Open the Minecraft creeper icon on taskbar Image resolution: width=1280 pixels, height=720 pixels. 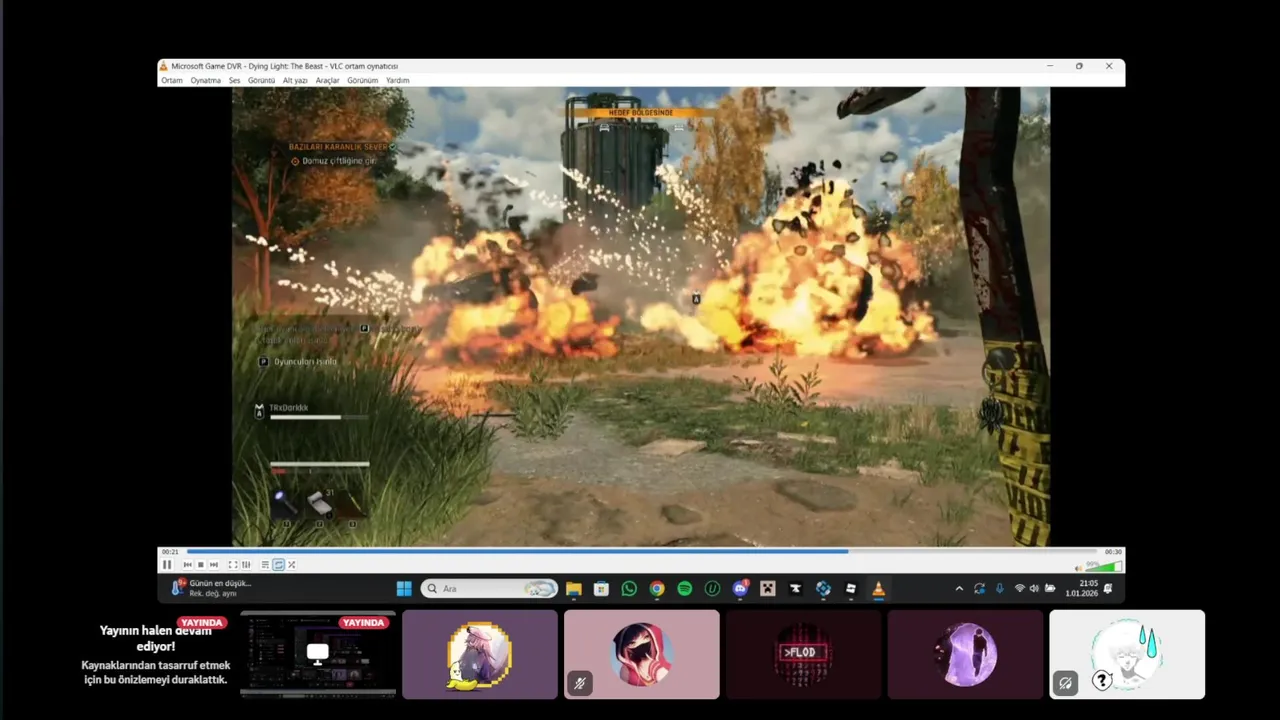[768, 589]
